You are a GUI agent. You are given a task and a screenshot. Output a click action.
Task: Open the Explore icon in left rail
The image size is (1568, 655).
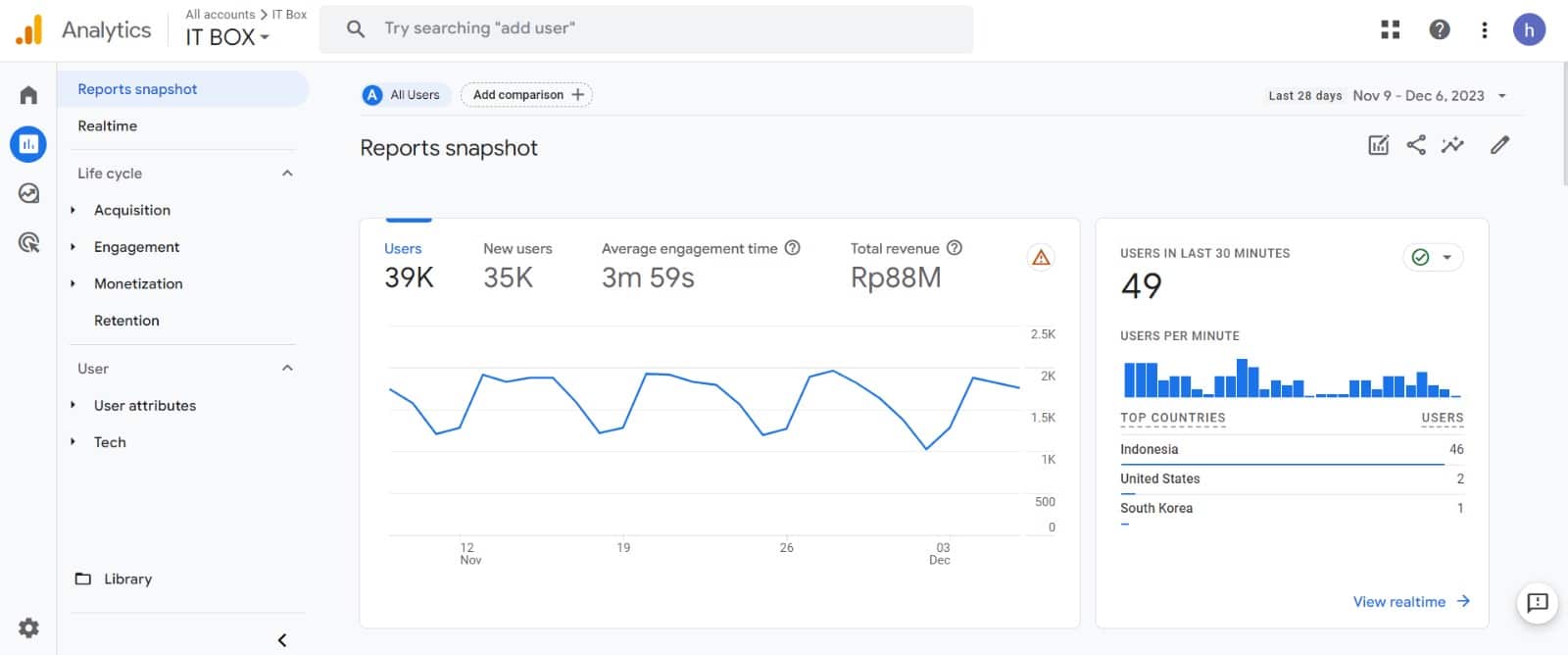pos(28,193)
